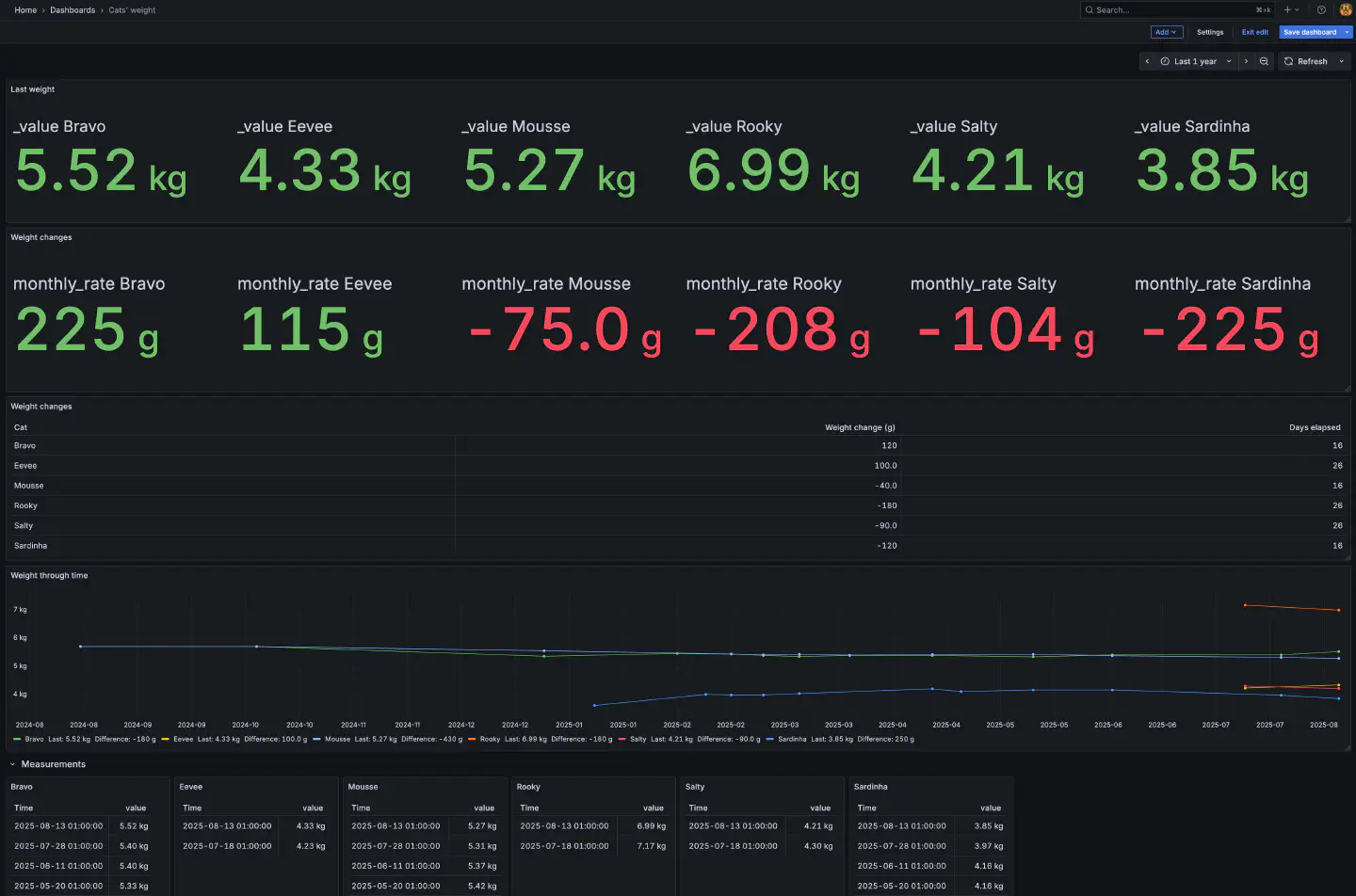Save the dashboard
Image resolution: width=1356 pixels, height=896 pixels.
pos(1310,32)
